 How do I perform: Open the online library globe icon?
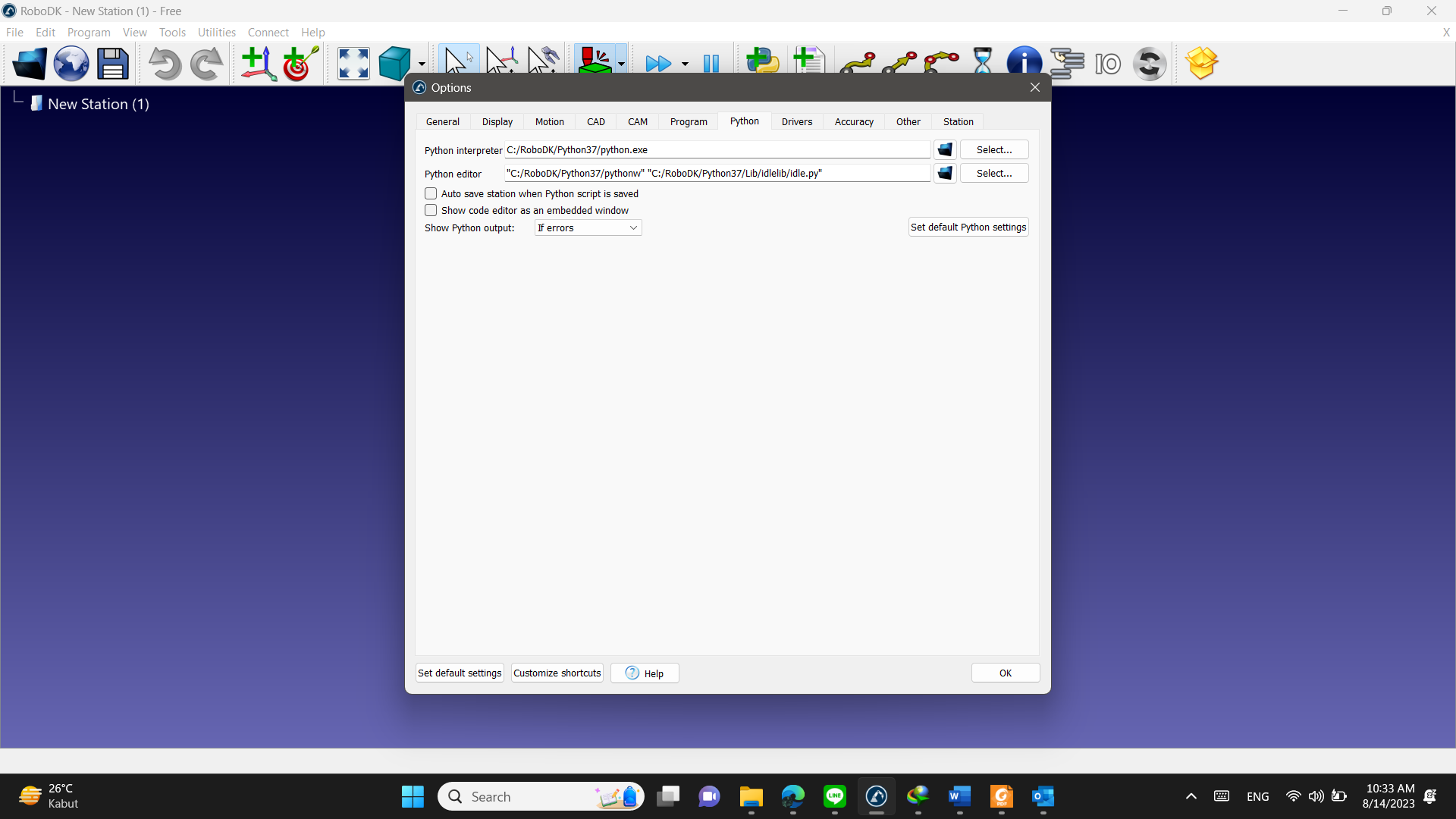(71, 64)
